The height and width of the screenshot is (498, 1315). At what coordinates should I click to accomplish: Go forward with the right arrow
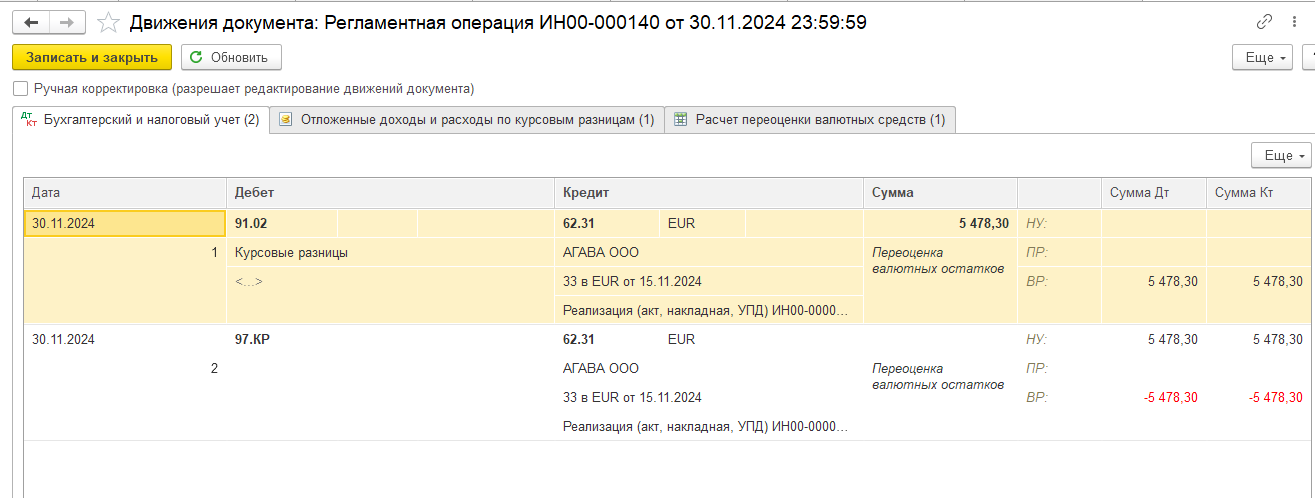[x=67, y=22]
